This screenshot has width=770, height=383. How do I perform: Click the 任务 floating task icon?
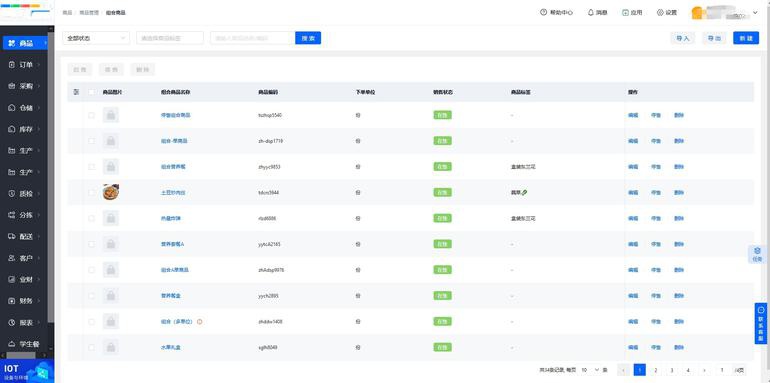coord(757,254)
